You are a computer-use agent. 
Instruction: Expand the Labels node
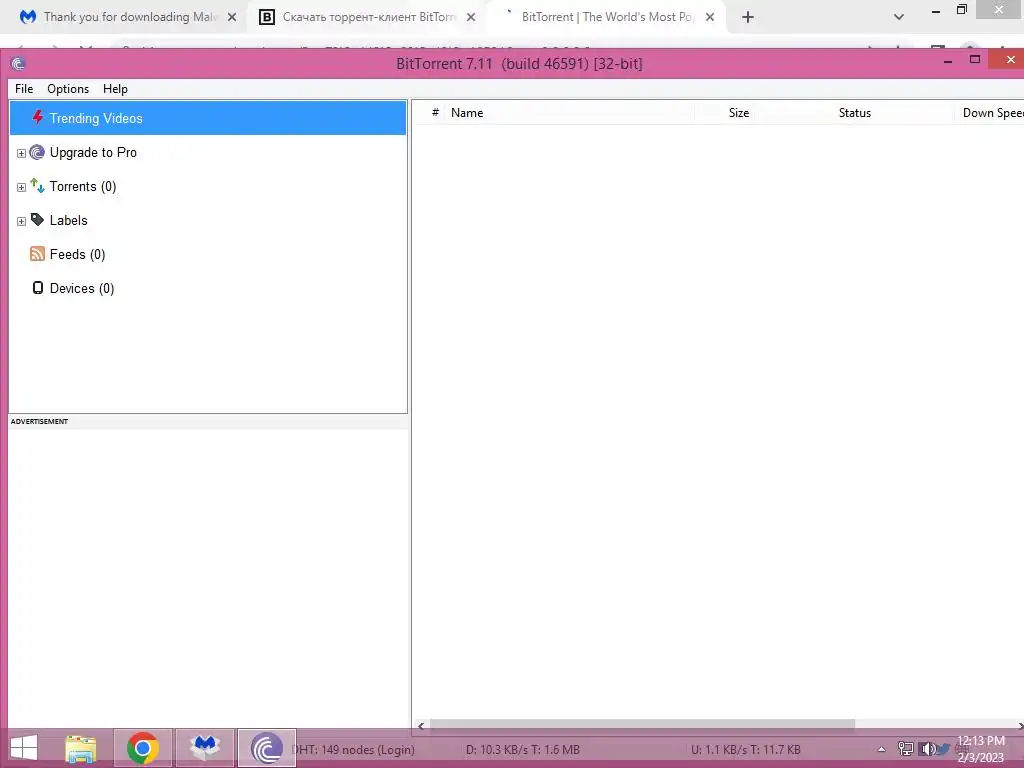tap(21, 221)
